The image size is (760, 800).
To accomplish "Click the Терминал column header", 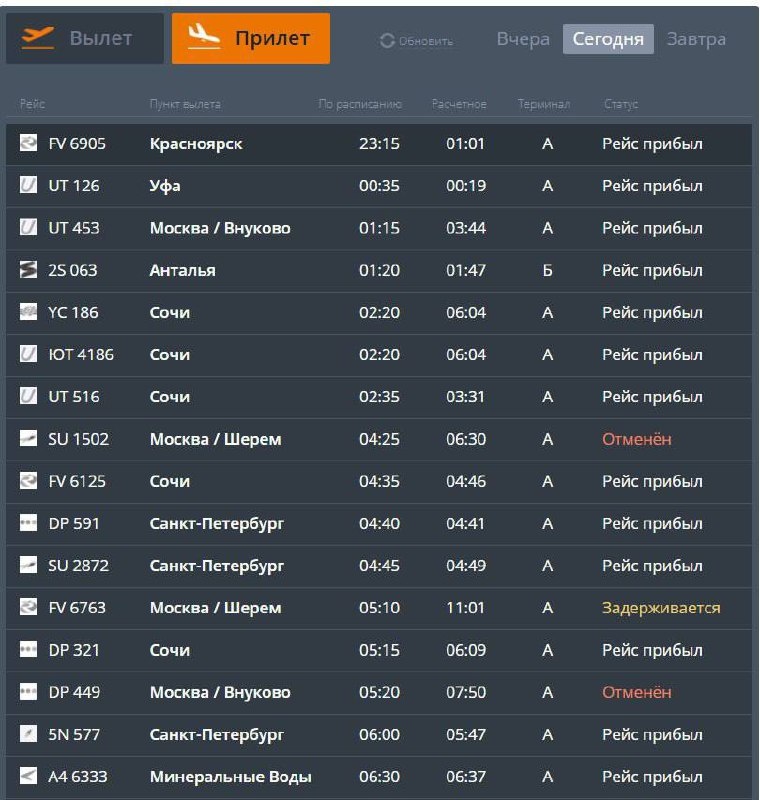I will [x=544, y=104].
